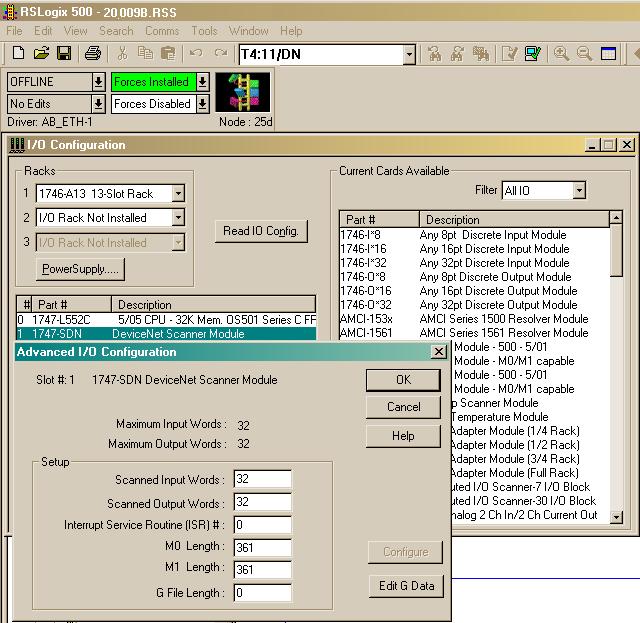Create a new file with toolbar icon
640x623 pixels.
18,53
